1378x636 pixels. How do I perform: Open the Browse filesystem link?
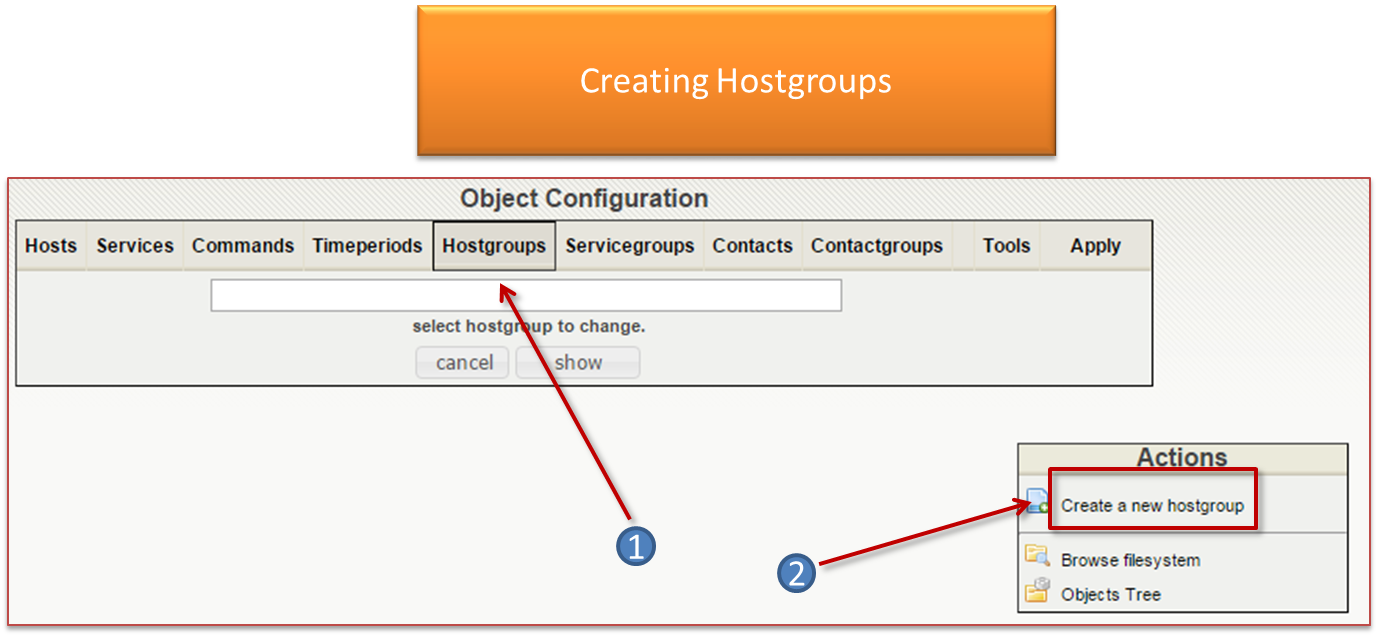pos(1130,560)
